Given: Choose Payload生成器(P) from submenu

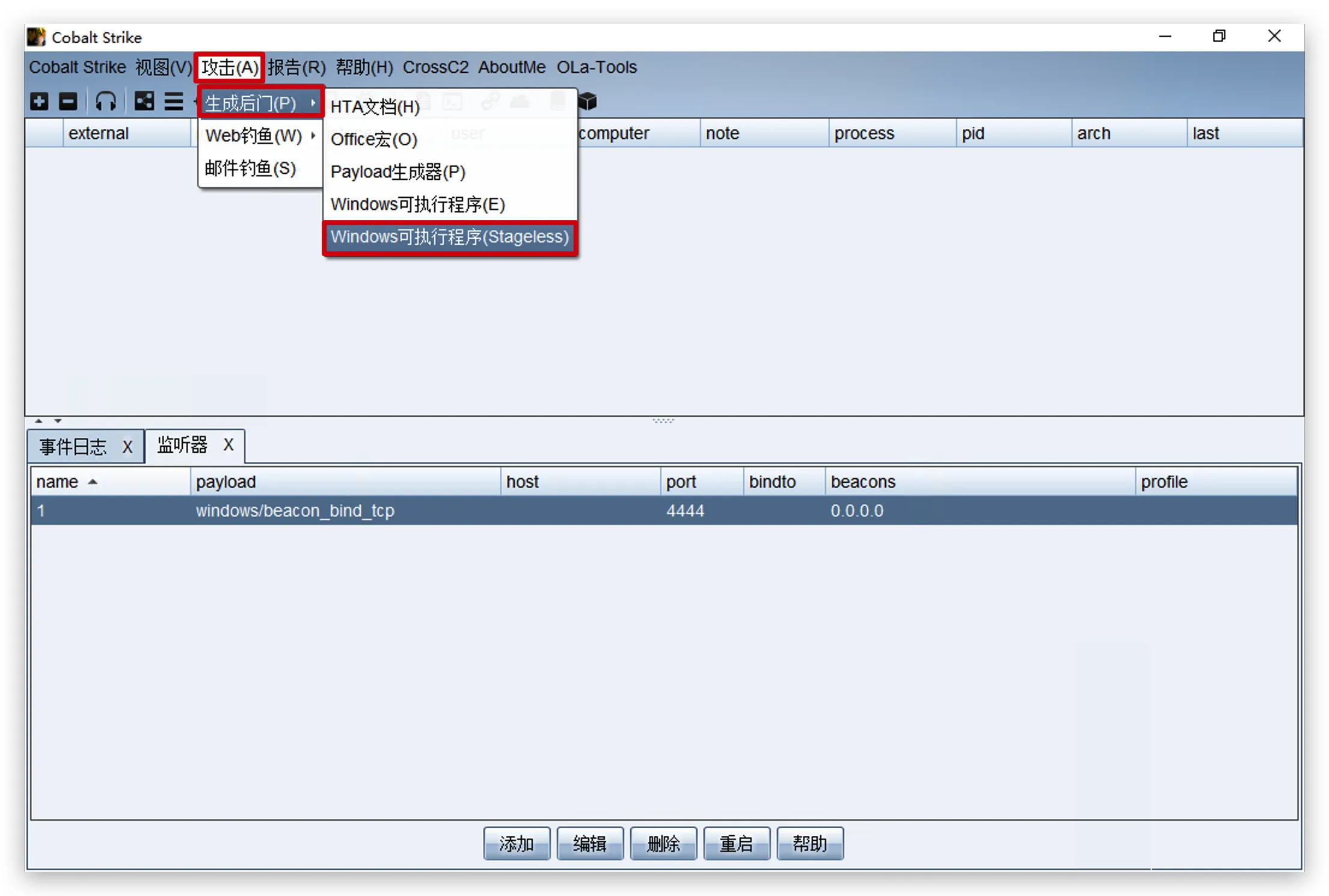Looking at the screenshot, I should coord(397,172).
